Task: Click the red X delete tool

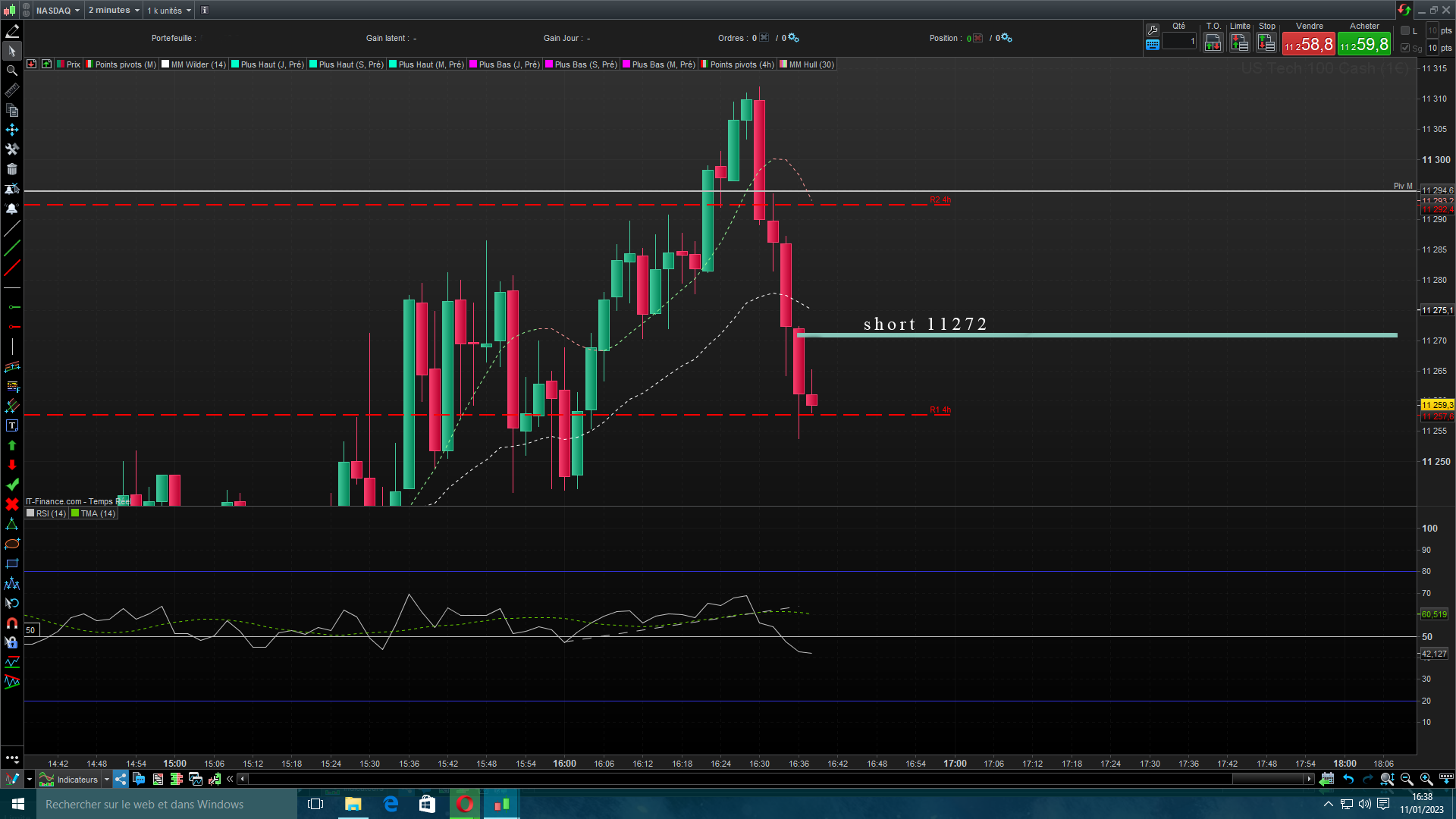Action: (x=12, y=504)
